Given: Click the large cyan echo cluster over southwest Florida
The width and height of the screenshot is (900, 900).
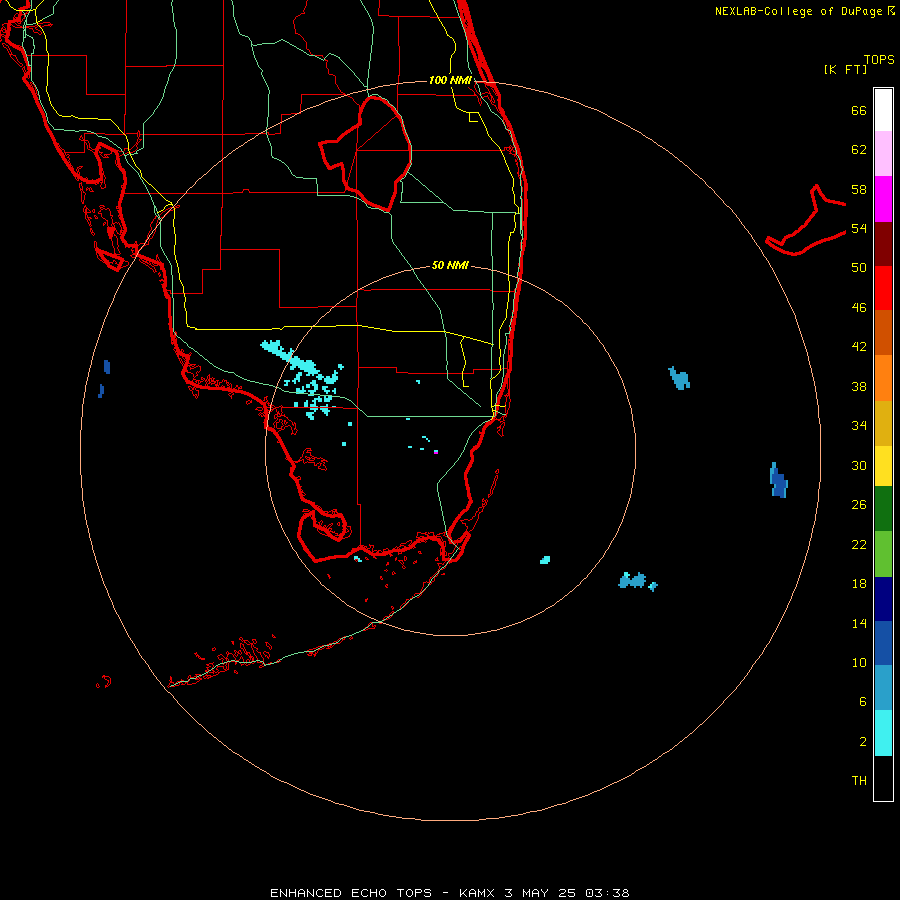Looking at the screenshot, I should [303, 377].
